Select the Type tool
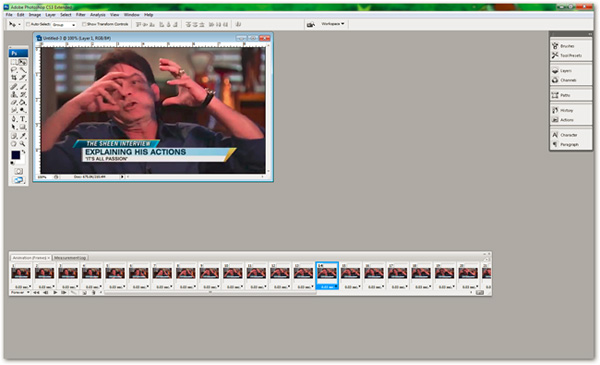Screen dimensions: 600x365 pyautogui.click(x=23, y=119)
